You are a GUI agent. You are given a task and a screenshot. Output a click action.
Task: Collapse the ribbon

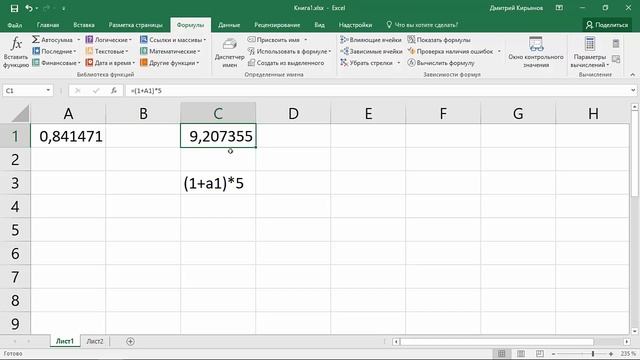(x=633, y=75)
